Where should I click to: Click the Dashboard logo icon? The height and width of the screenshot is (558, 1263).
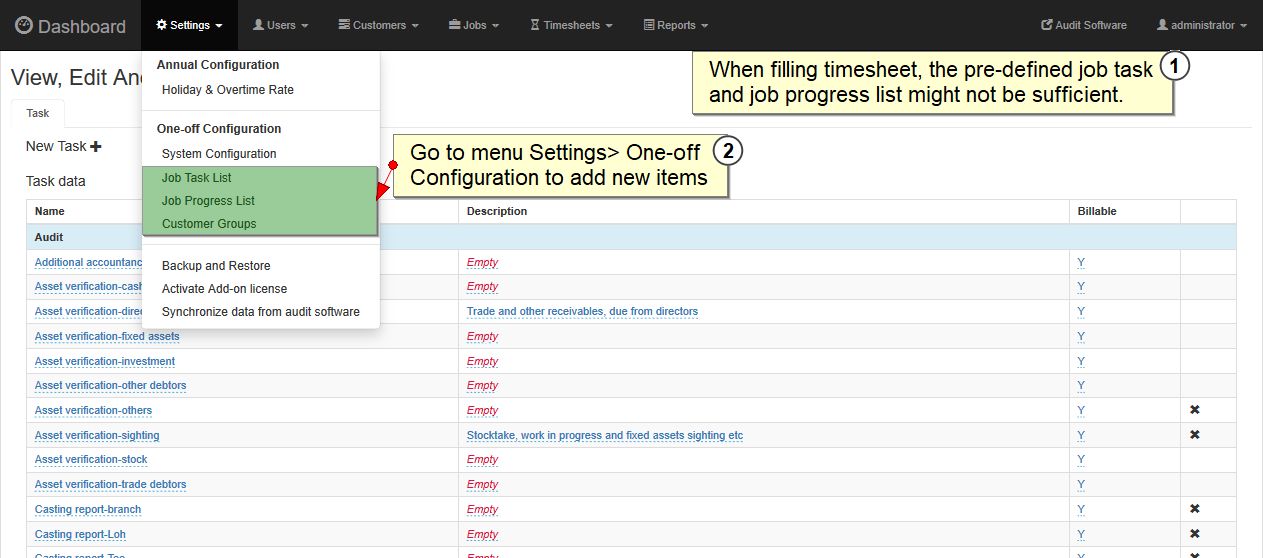point(24,26)
